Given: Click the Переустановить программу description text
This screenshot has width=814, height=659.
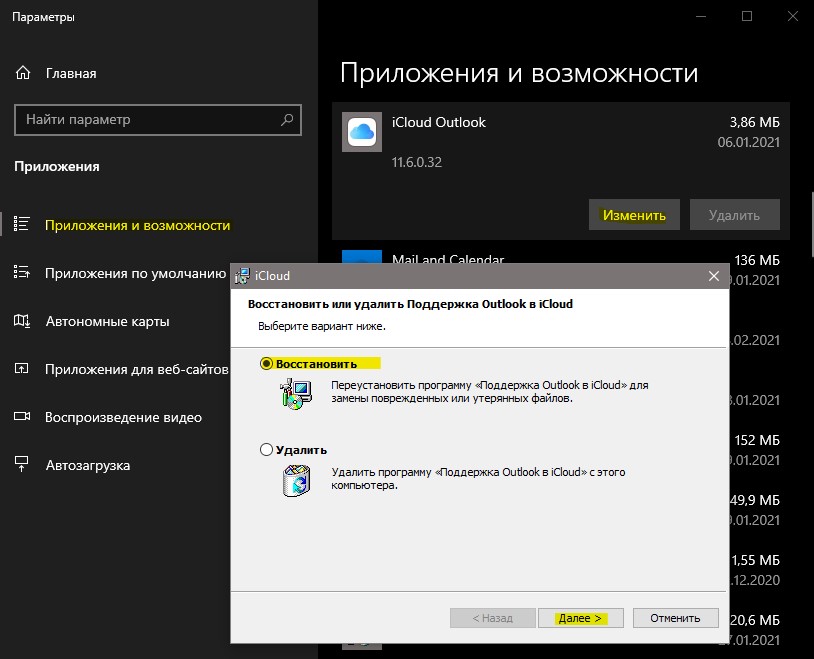Looking at the screenshot, I should pos(490,392).
